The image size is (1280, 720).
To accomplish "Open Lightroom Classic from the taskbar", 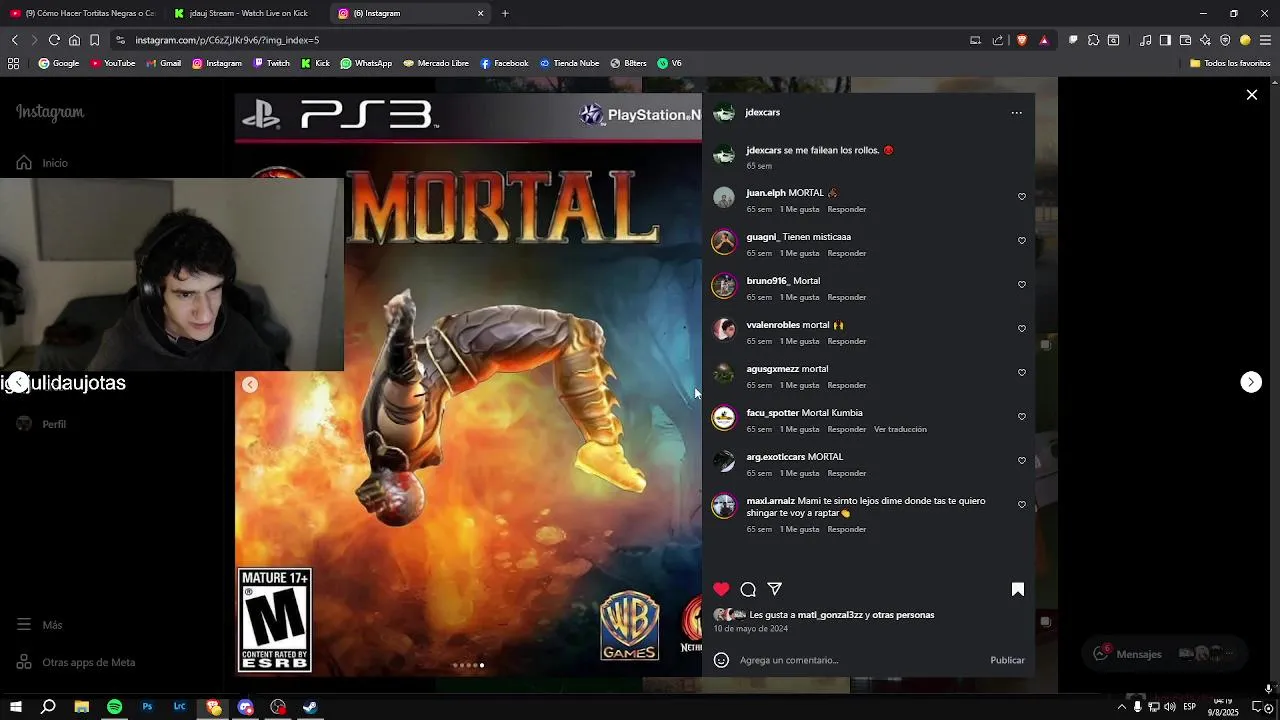I will coord(180,707).
